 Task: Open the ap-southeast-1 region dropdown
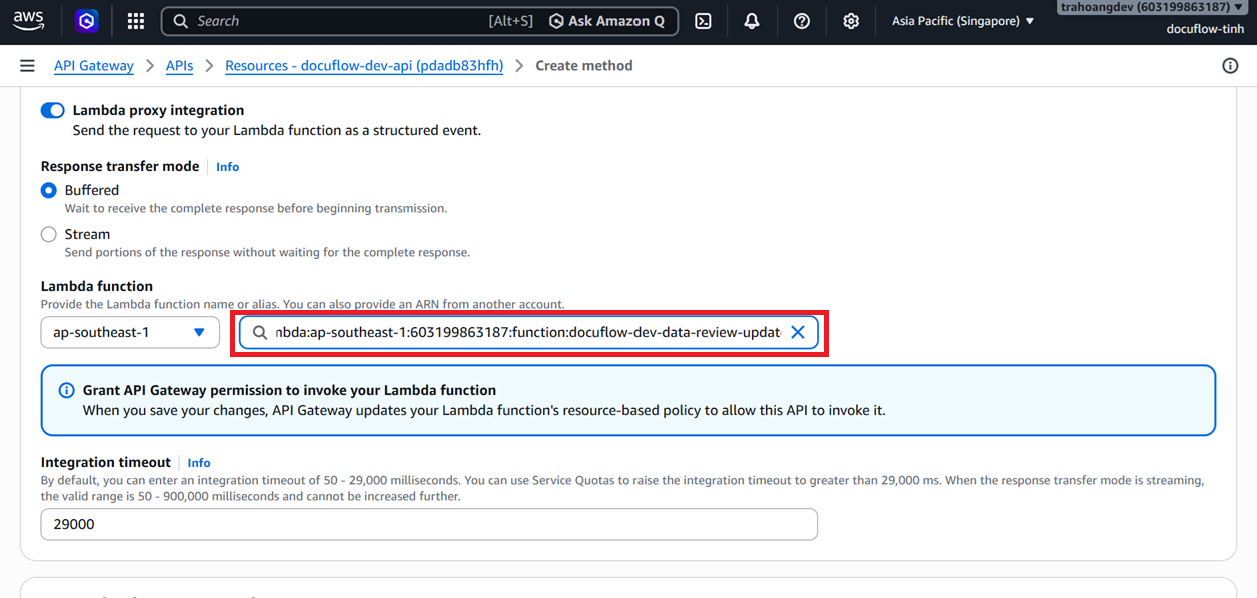pos(130,332)
